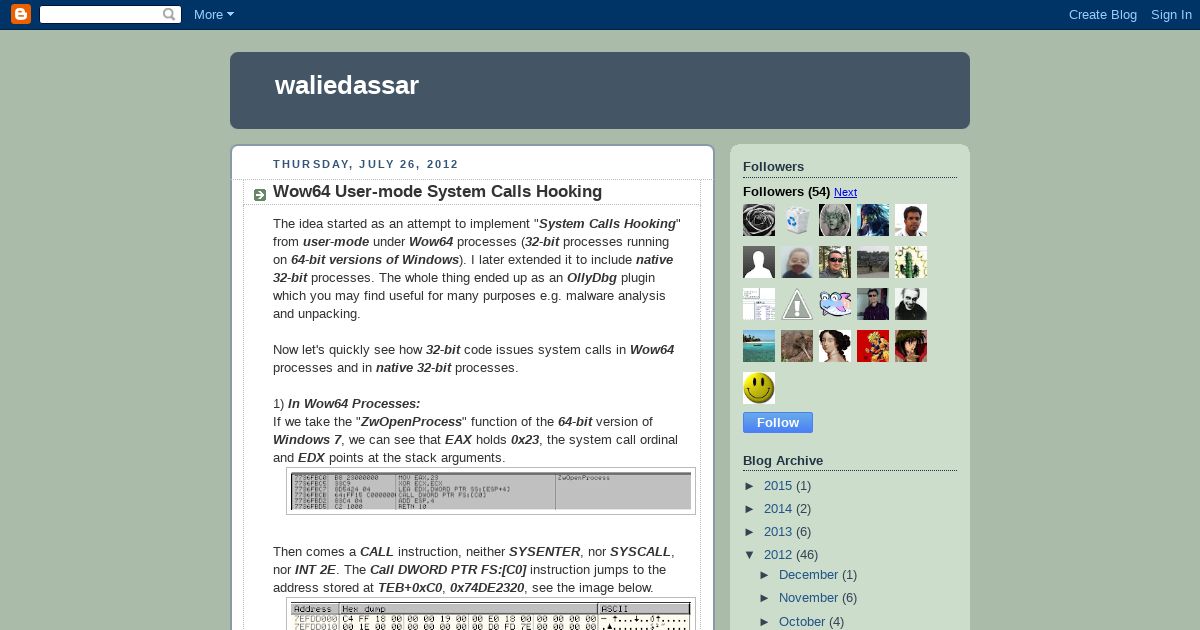Image resolution: width=1200 pixels, height=630 pixels.
Task: Click the Sign In link
Action: pos(1171,14)
